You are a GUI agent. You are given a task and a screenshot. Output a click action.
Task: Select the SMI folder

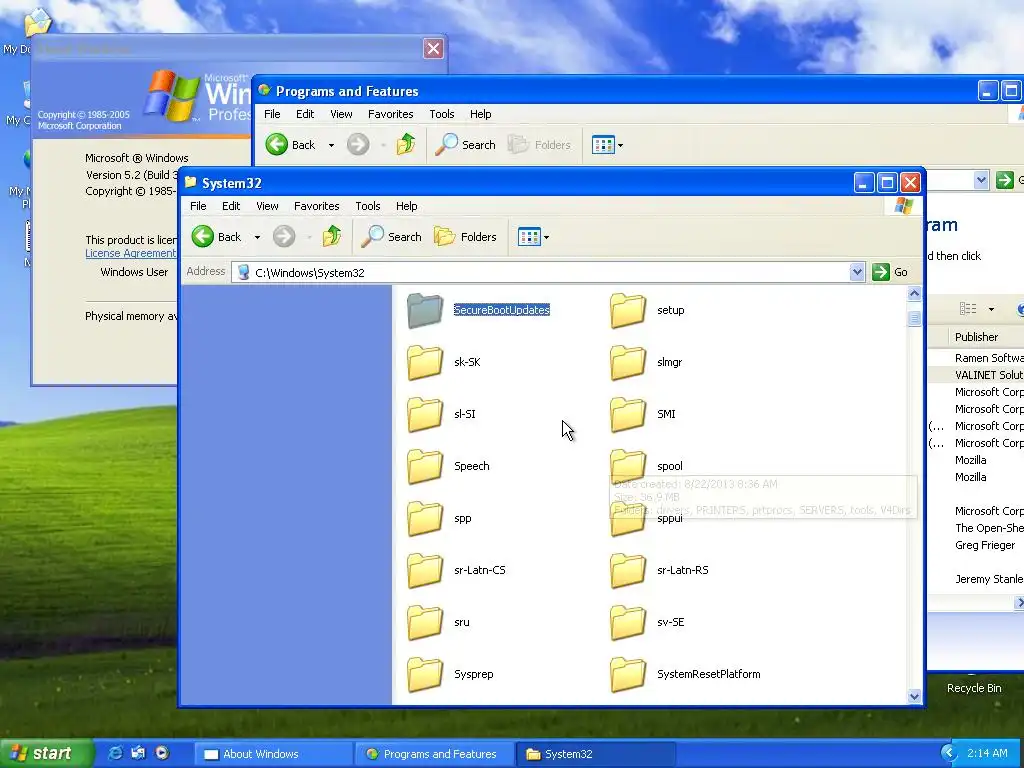click(x=643, y=414)
